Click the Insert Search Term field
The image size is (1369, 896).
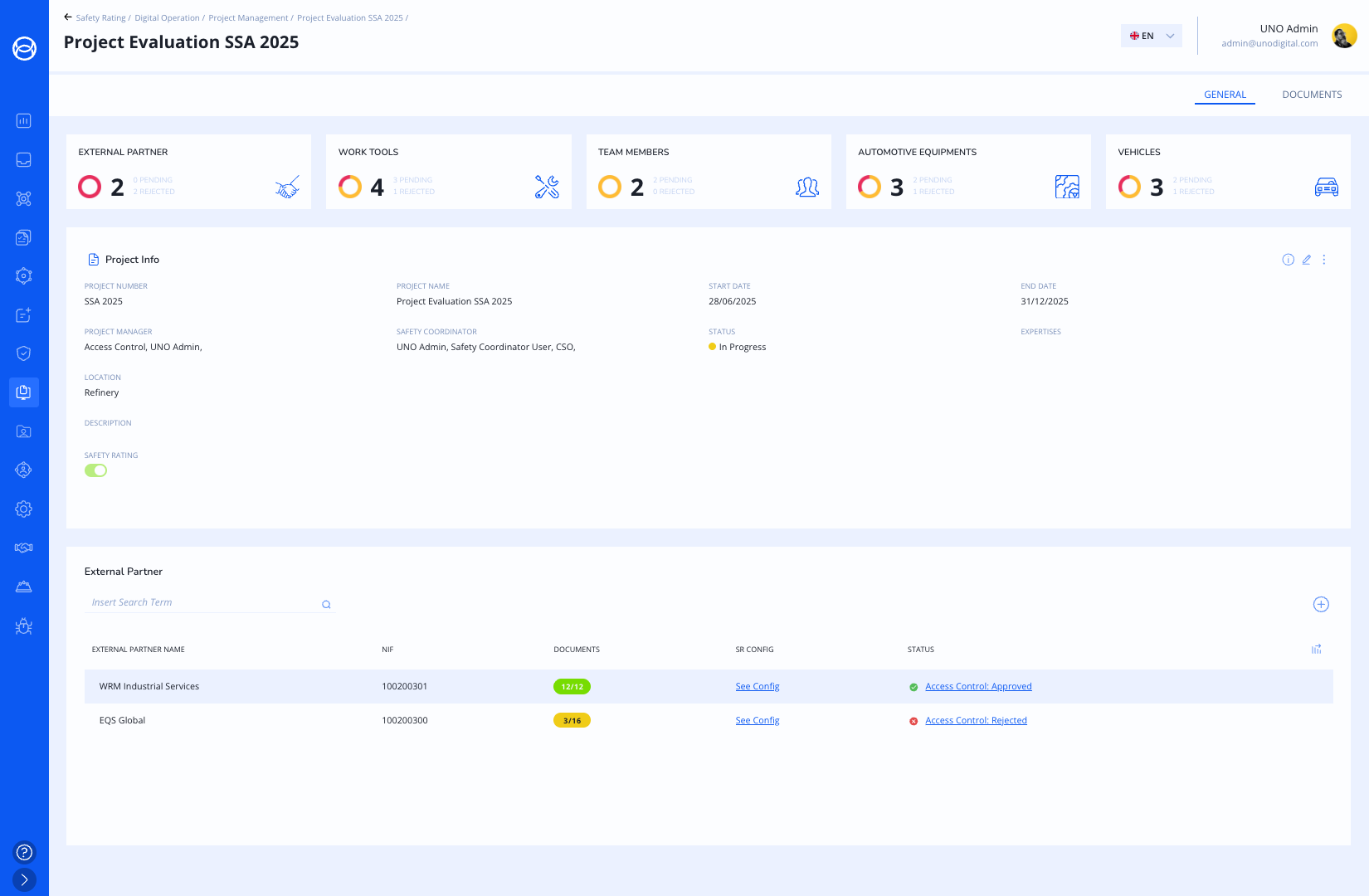click(x=203, y=602)
